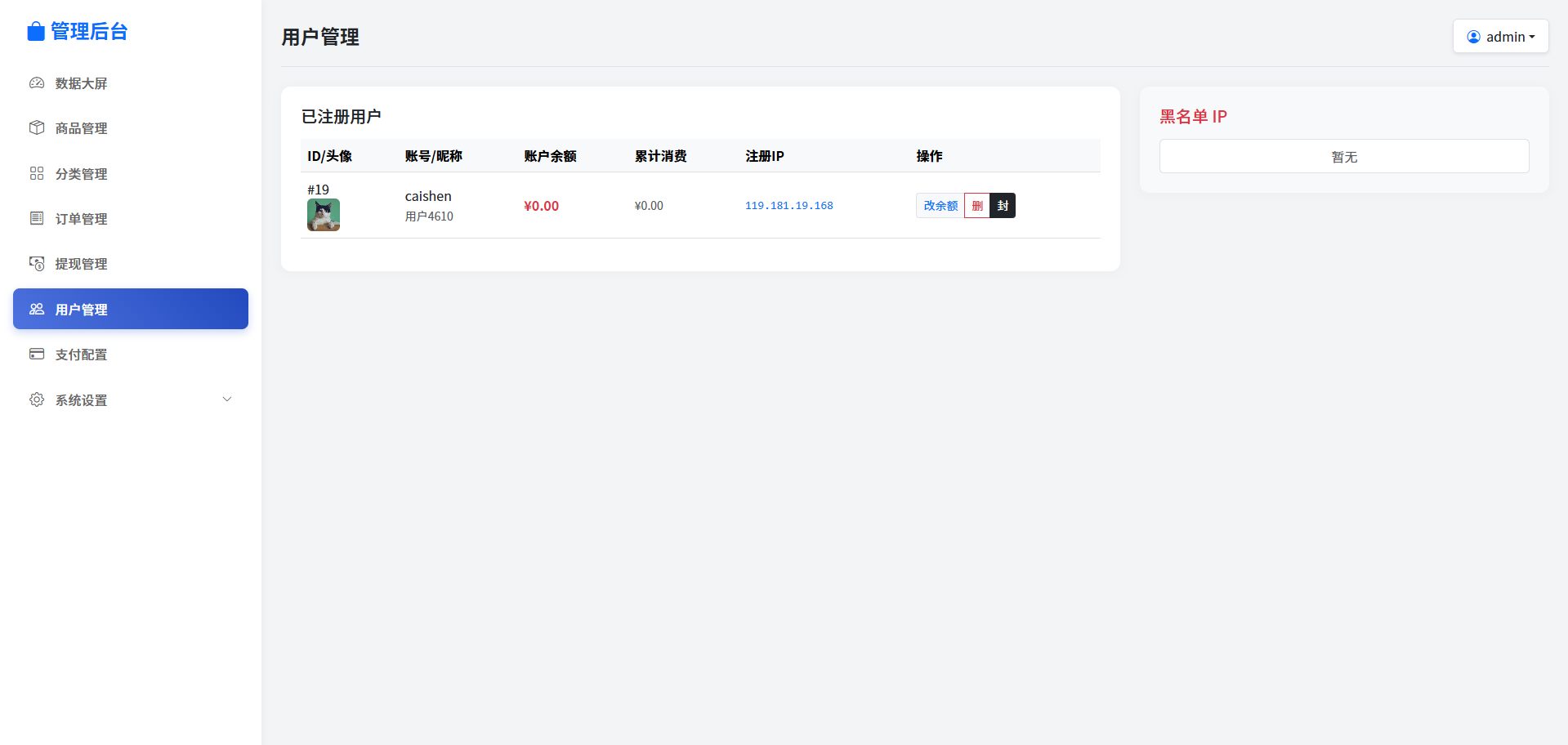Image resolution: width=1568 pixels, height=745 pixels.
Task: Click the red 删 delete button
Action: [x=976, y=206]
